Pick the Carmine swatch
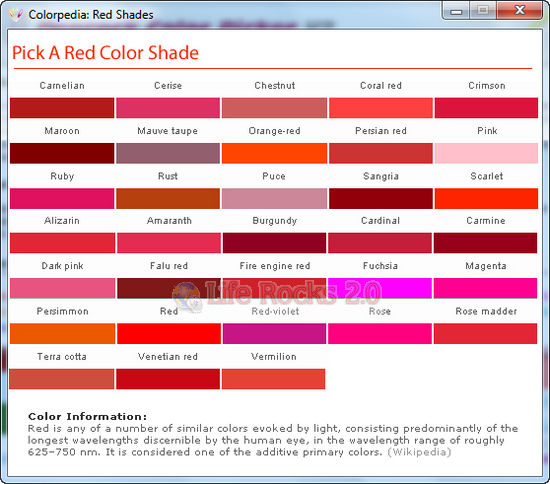The width and height of the screenshot is (550, 484). tap(485, 243)
